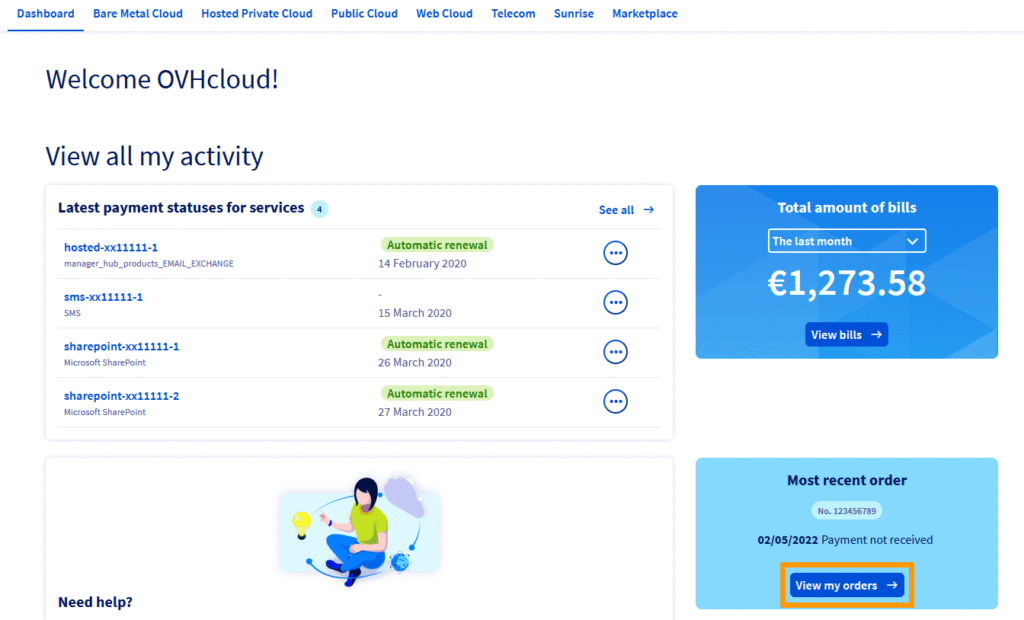Open the Hosted Private Cloud tab
1024x620 pixels.
tap(257, 14)
